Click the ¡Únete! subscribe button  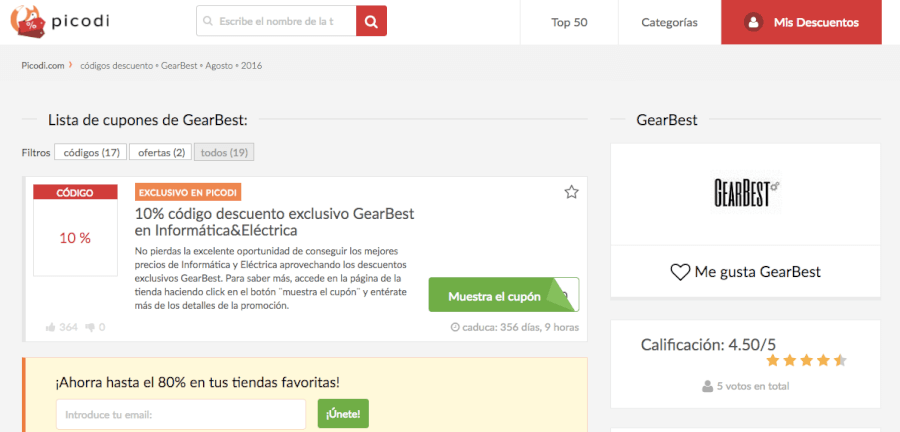pos(343,414)
